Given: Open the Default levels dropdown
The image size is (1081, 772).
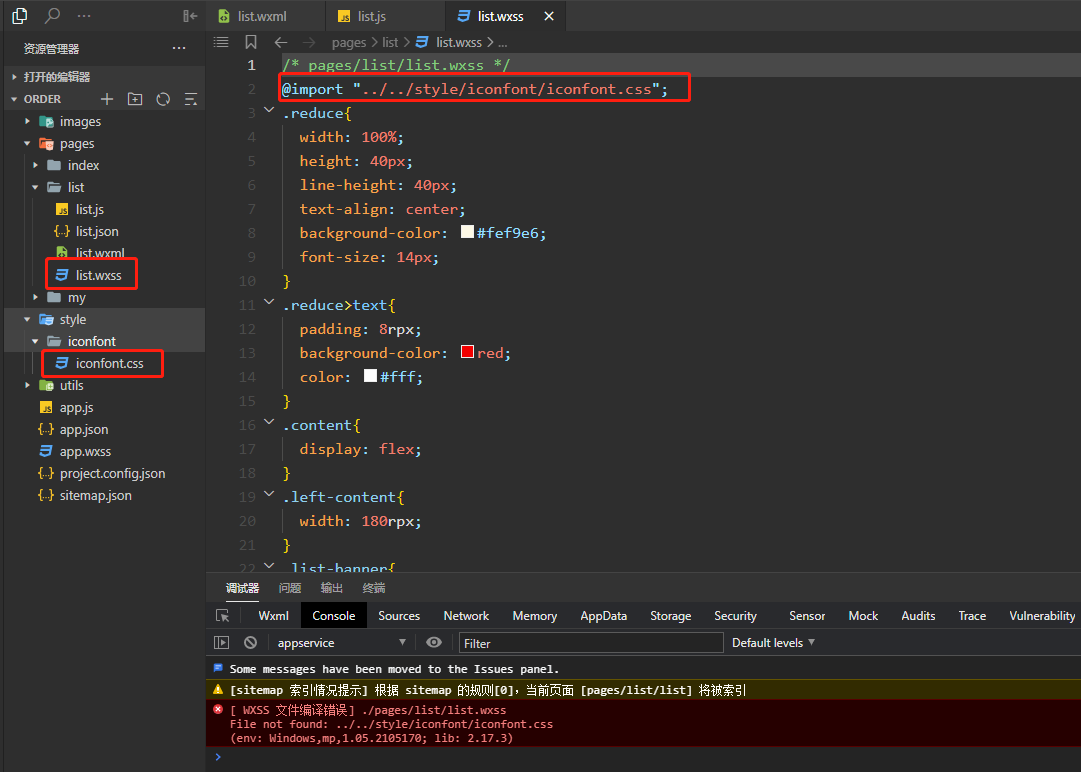Looking at the screenshot, I should 773,642.
